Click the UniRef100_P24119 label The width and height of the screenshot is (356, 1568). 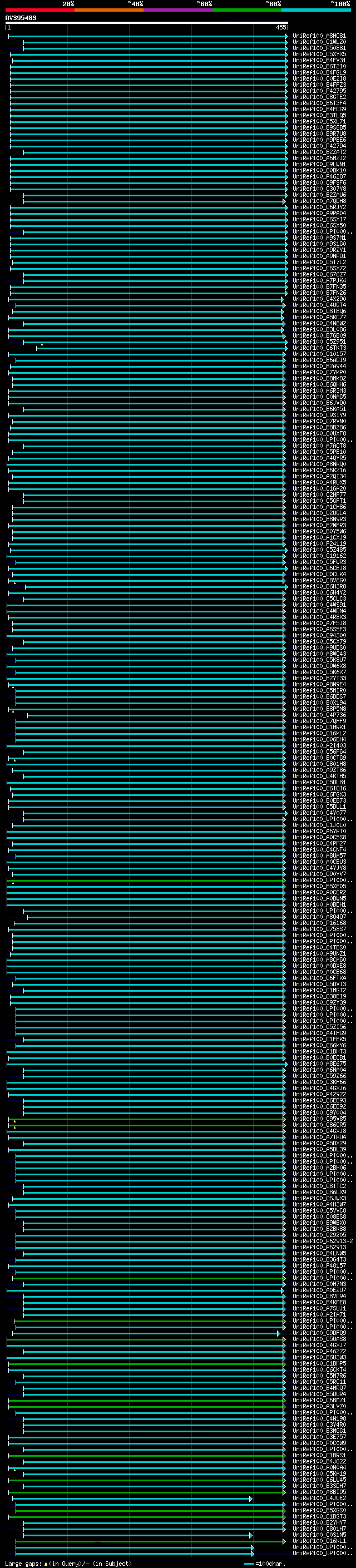(x=319, y=543)
